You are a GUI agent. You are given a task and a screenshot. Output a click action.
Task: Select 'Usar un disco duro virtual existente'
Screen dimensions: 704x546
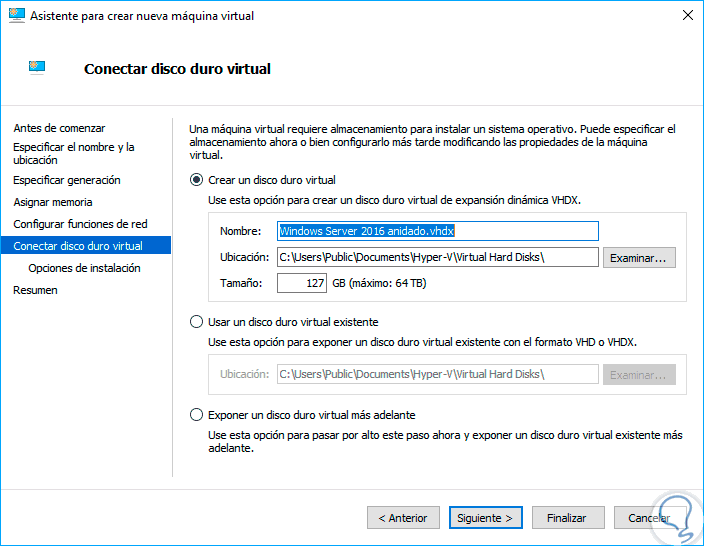[196, 323]
